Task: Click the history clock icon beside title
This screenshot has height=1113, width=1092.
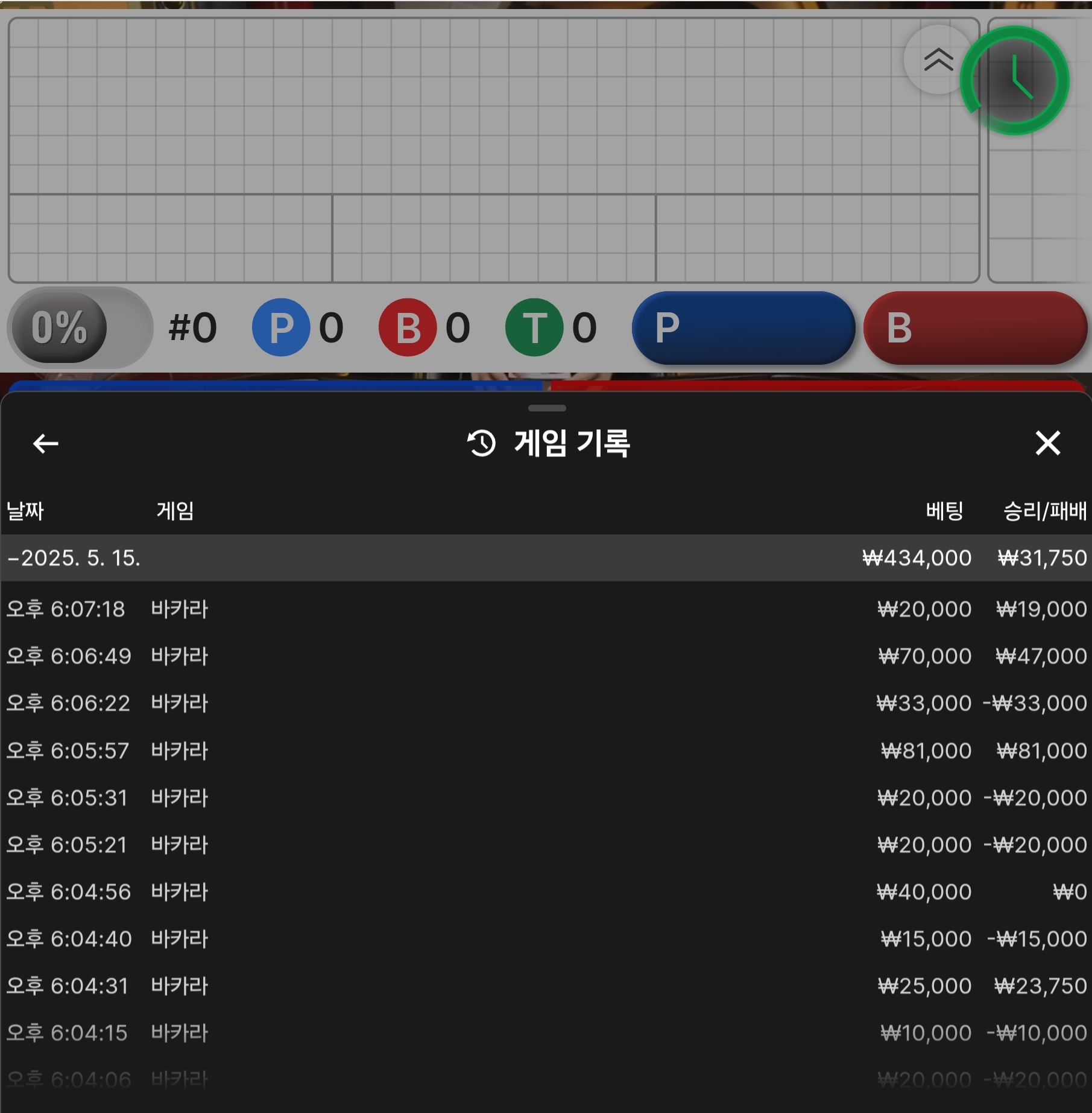Action: [x=481, y=444]
